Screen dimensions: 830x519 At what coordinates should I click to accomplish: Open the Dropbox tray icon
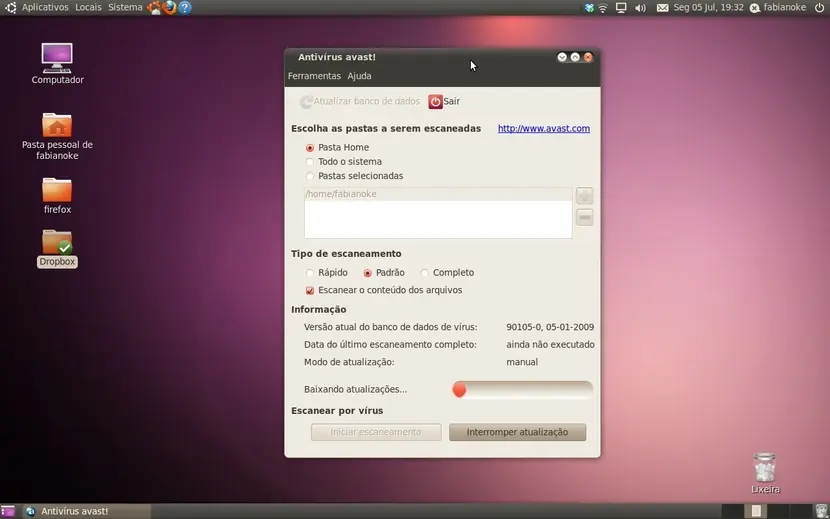[589, 7]
